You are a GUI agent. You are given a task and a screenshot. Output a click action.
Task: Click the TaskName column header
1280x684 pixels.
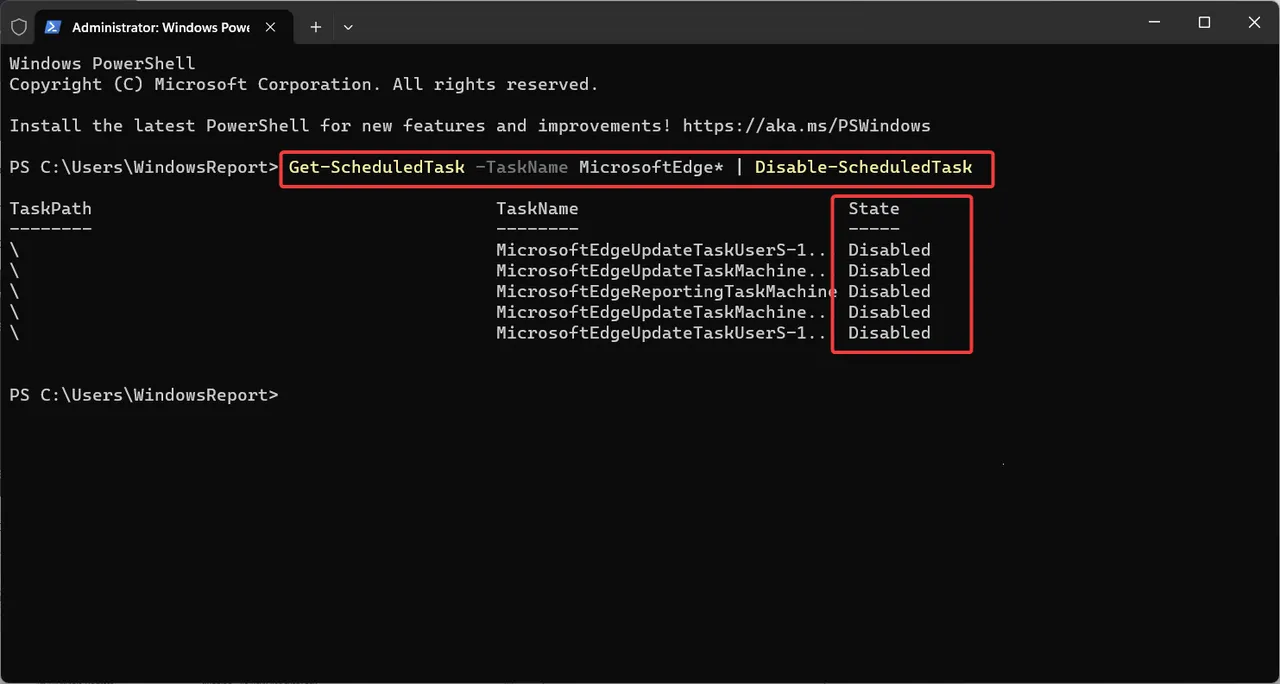tap(537, 209)
